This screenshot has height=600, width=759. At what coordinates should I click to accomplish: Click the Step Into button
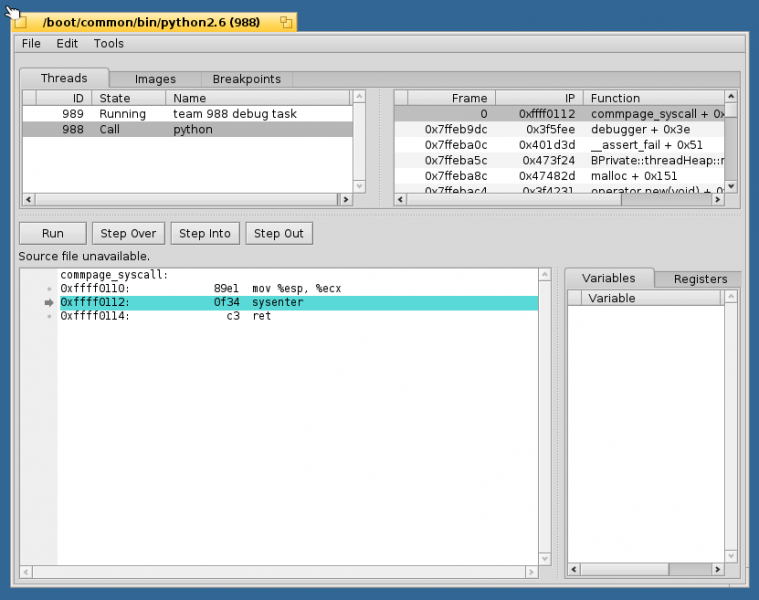pyautogui.click(x=205, y=233)
